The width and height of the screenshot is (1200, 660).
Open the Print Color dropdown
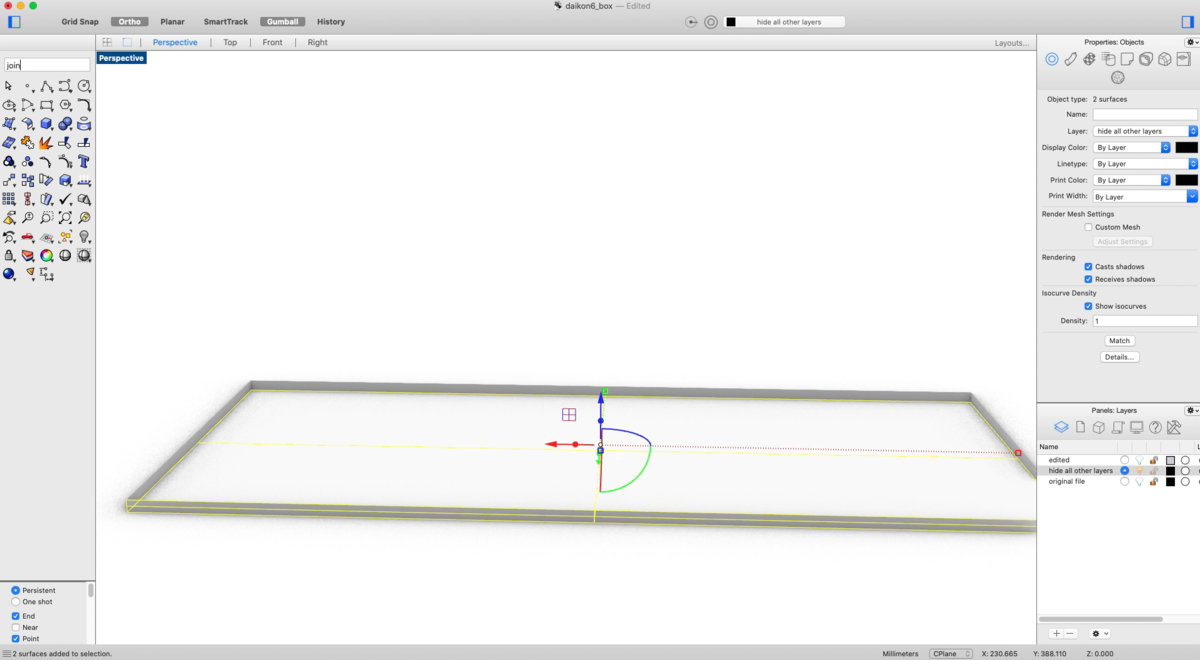pyautogui.click(x=1132, y=180)
